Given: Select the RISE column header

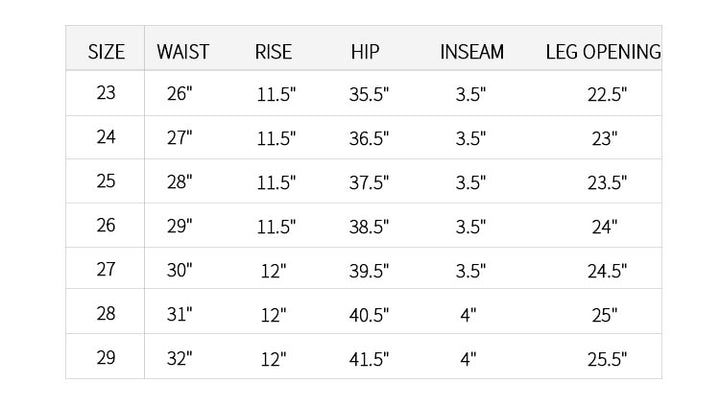Looking at the screenshot, I should (x=274, y=51).
